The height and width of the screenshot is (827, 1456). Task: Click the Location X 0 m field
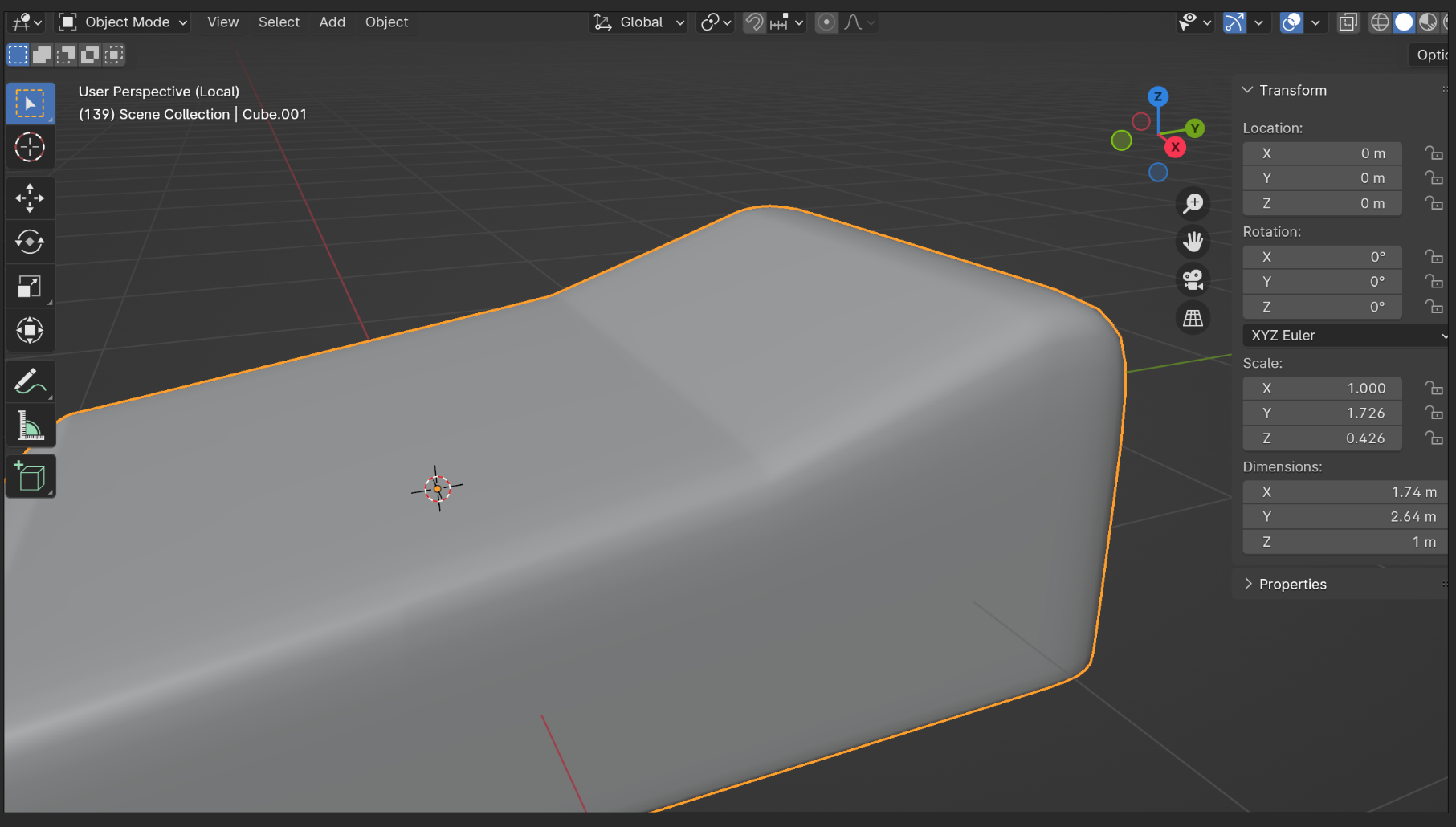tap(1322, 153)
